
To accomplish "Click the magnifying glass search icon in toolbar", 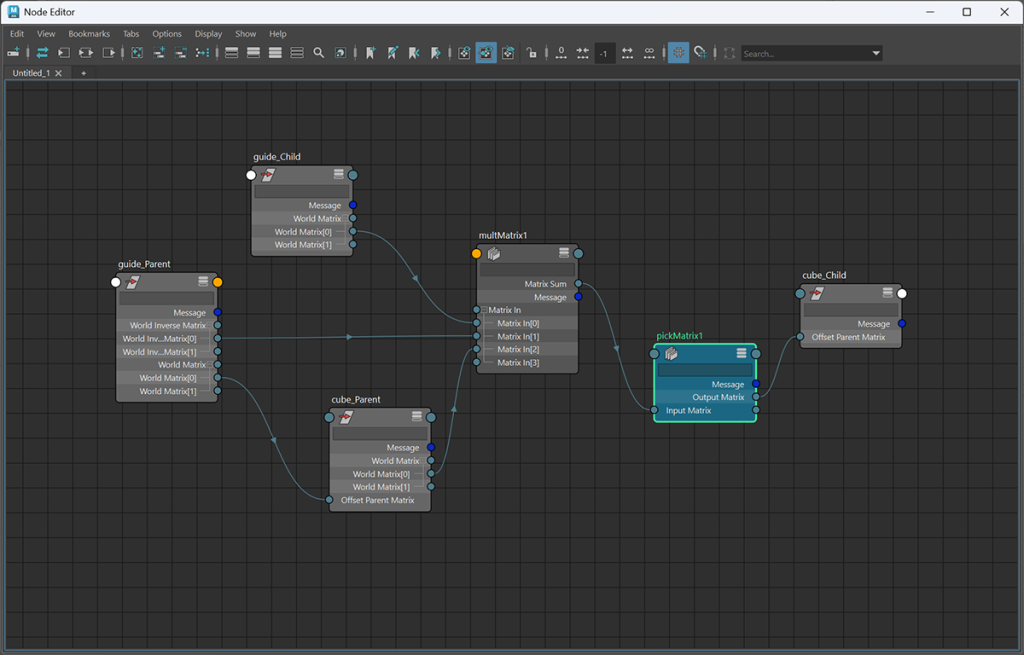I will pos(318,53).
